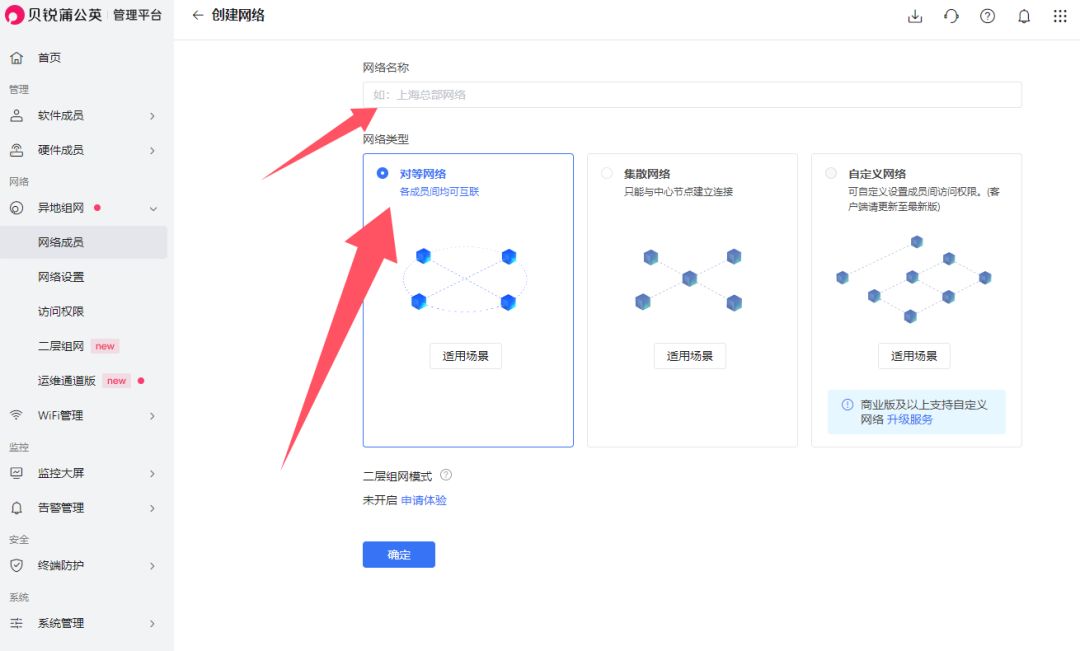Open the apps grid icon
This screenshot has height=651, width=1080.
(x=1060, y=16)
